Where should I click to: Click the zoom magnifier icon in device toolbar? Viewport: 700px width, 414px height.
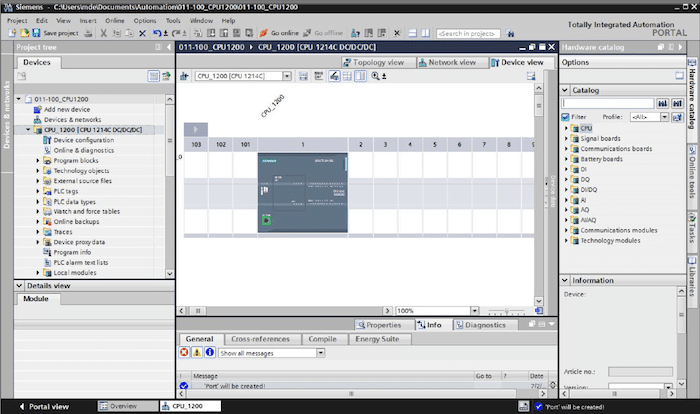[x=375, y=76]
